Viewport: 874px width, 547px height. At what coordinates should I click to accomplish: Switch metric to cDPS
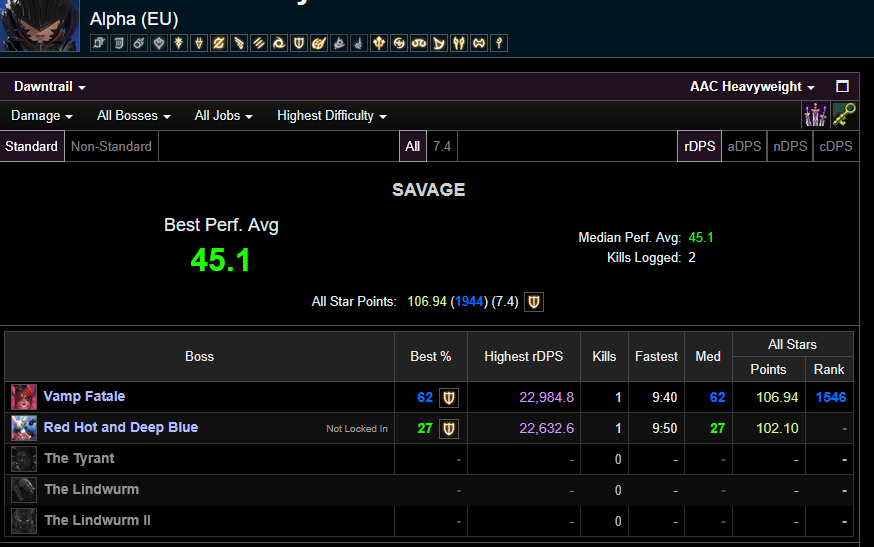836,146
